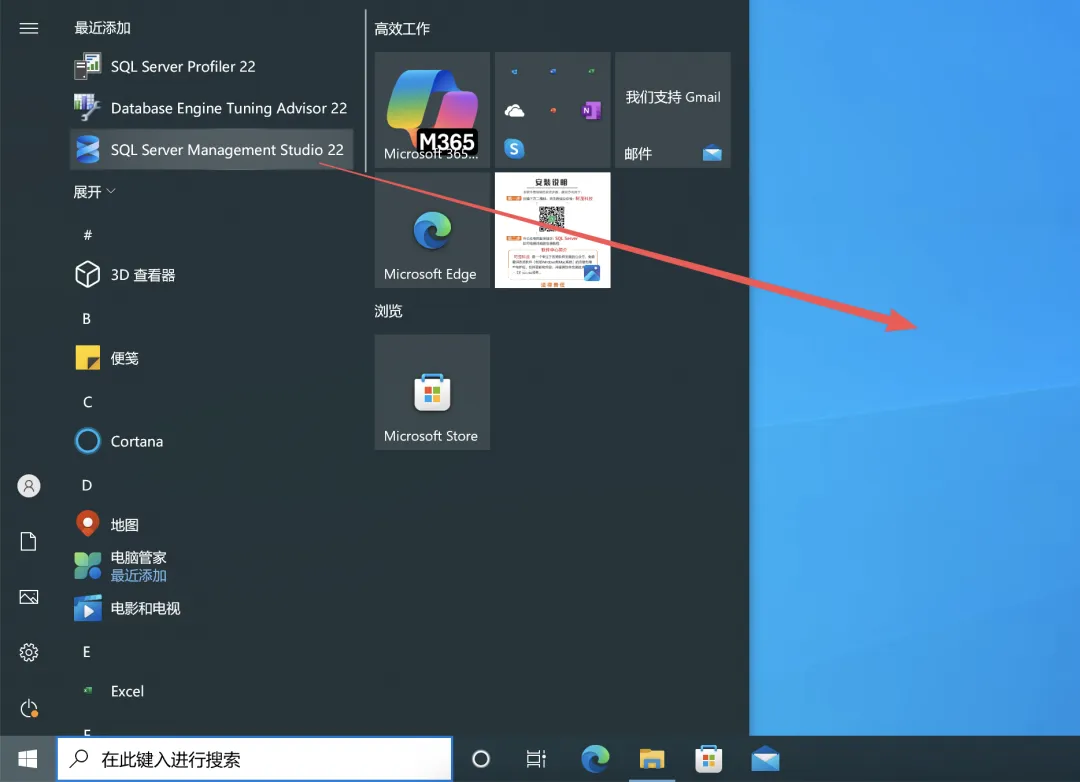Click the 3D 查看器 cube icon
Viewport: 1080px width, 782px height.
tap(87, 275)
